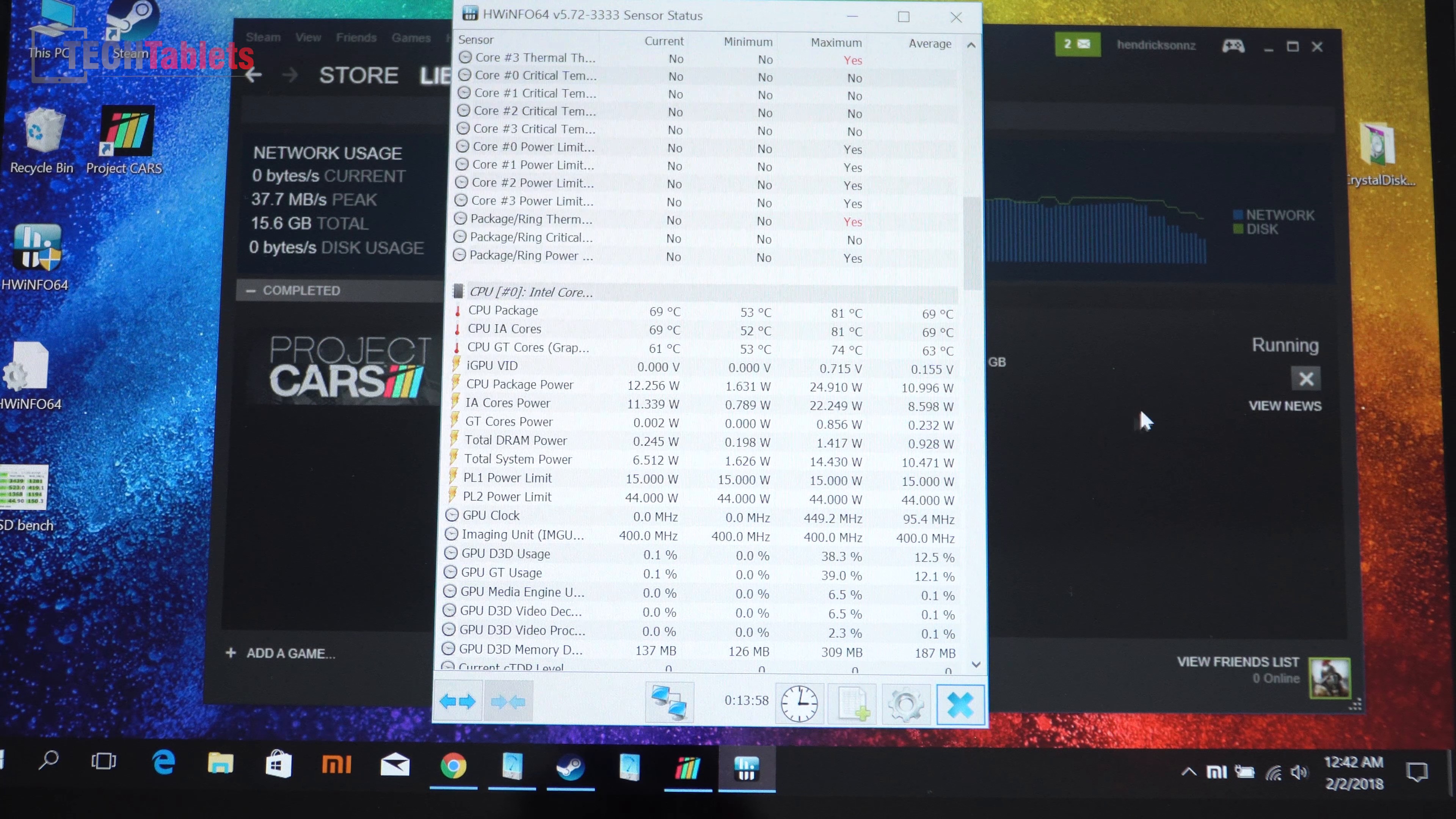The image size is (1456, 819).
Task: Switch to Google Chrome on the taskbar
Action: point(453,766)
